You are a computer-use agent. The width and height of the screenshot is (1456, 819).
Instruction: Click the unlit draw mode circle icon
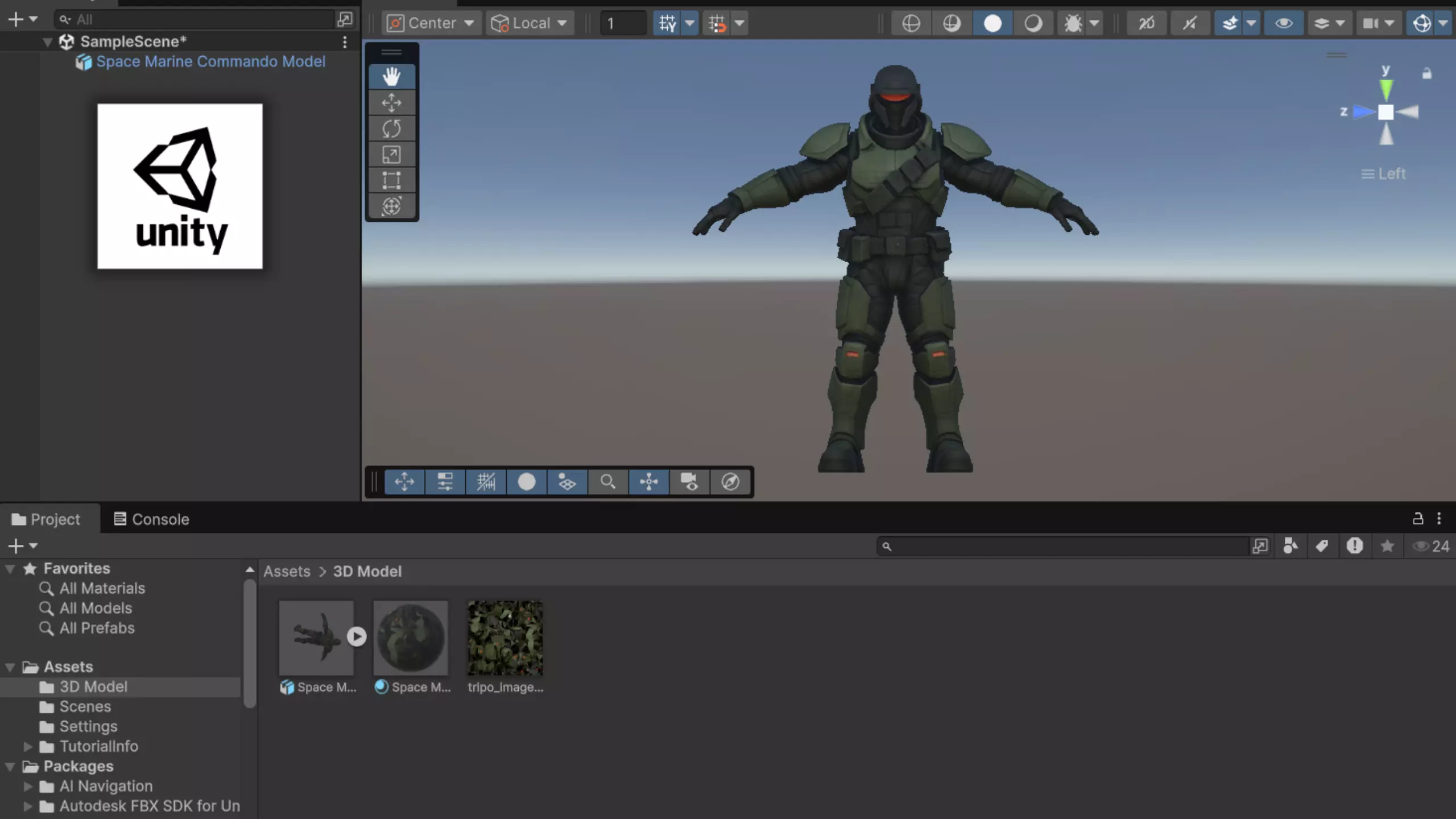1033,23
